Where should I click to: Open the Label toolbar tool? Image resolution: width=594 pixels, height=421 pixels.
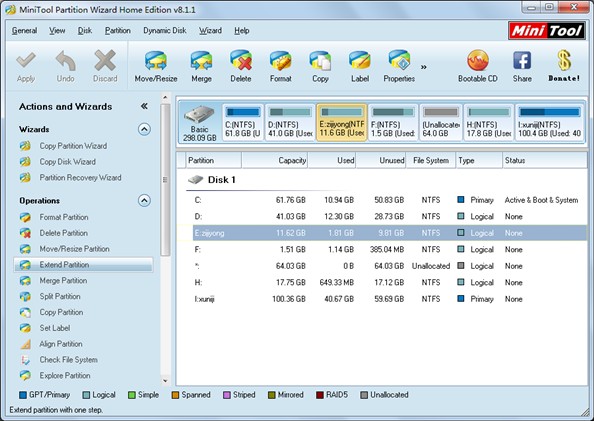[360, 61]
